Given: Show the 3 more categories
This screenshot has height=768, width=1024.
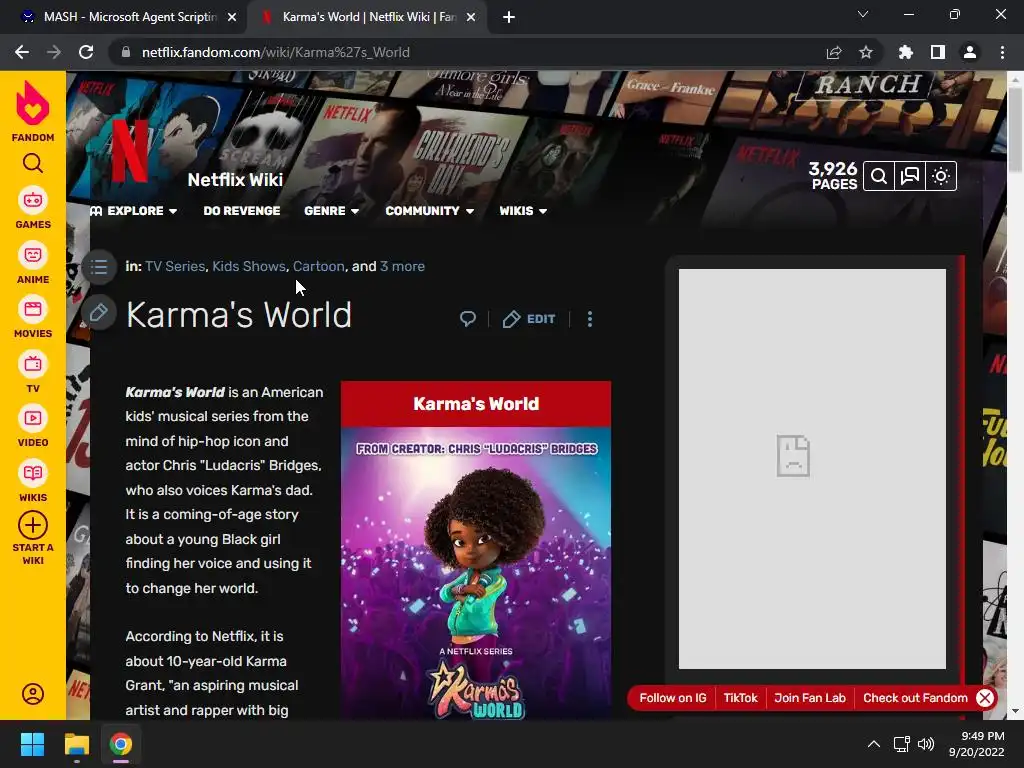Looking at the screenshot, I should (x=402, y=266).
